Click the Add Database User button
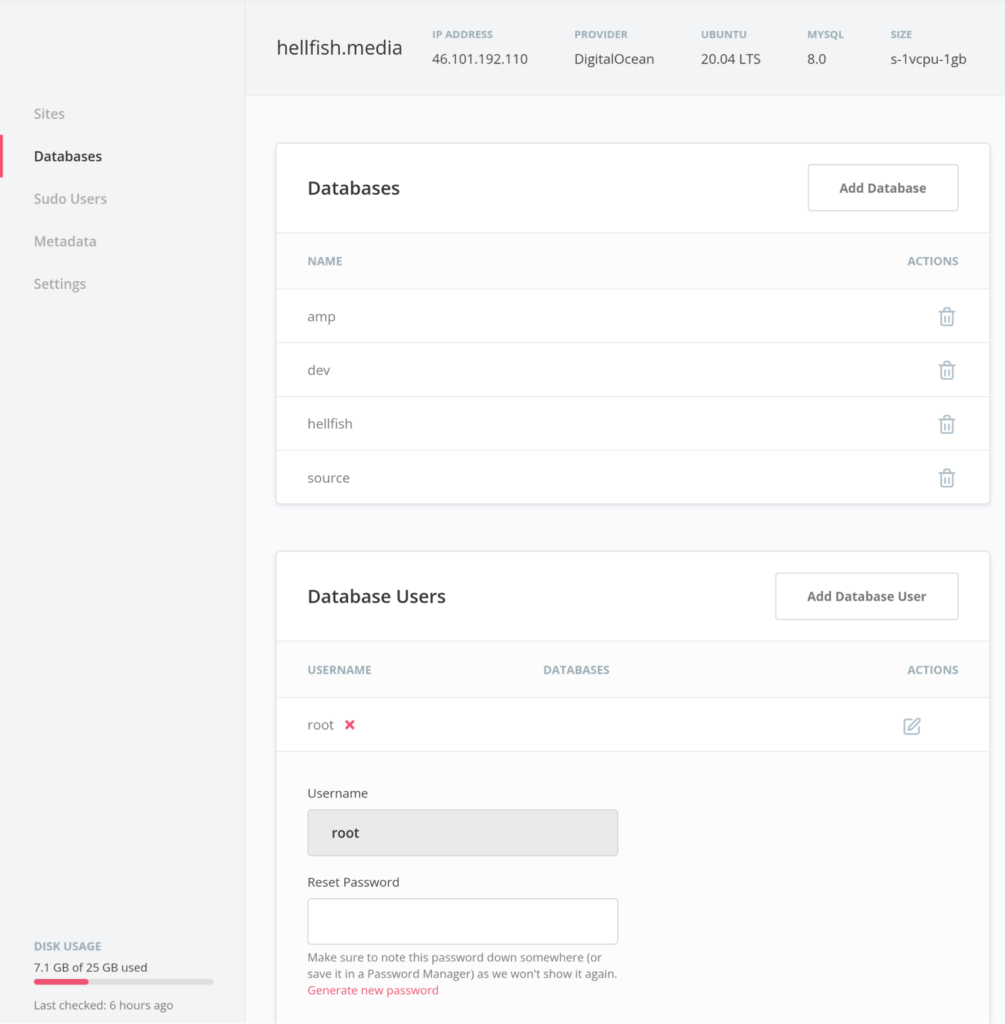The height and width of the screenshot is (1024, 1005). click(x=866, y=596)
